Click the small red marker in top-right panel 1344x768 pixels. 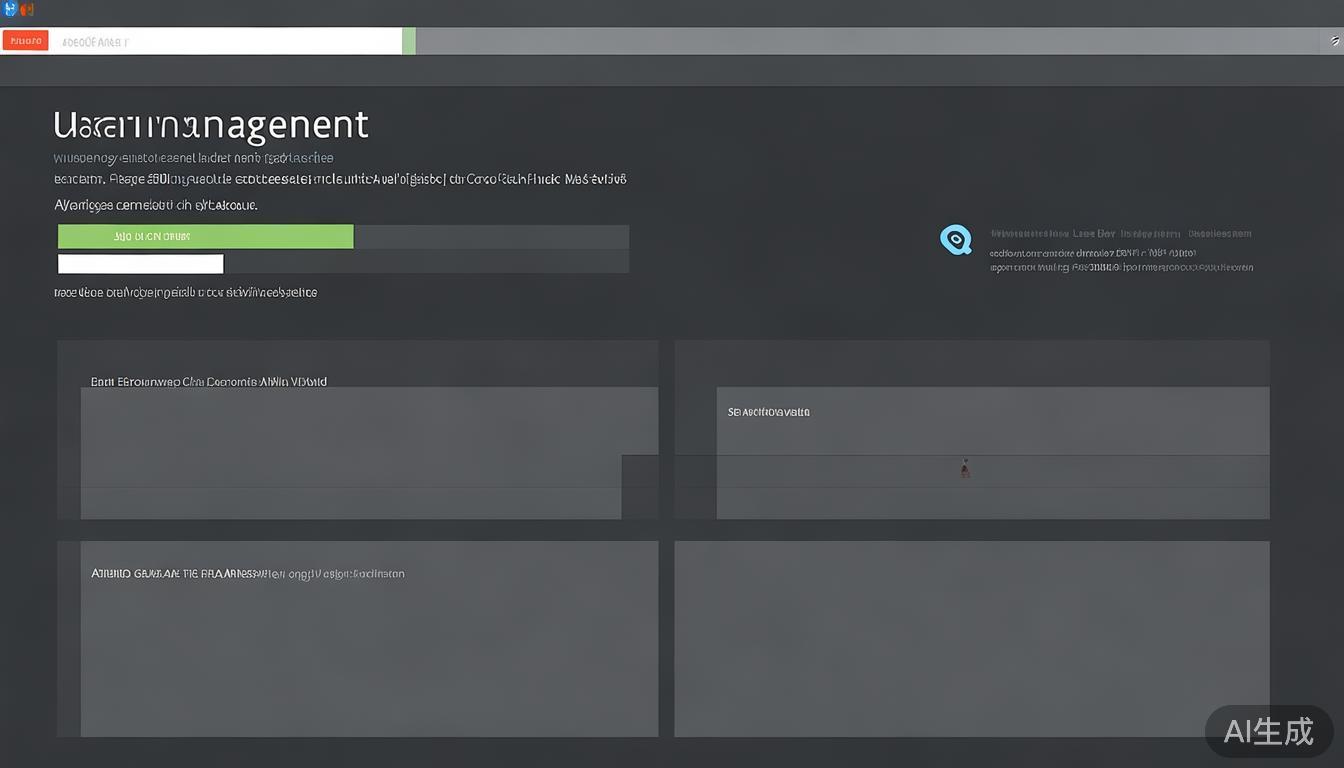964,467
